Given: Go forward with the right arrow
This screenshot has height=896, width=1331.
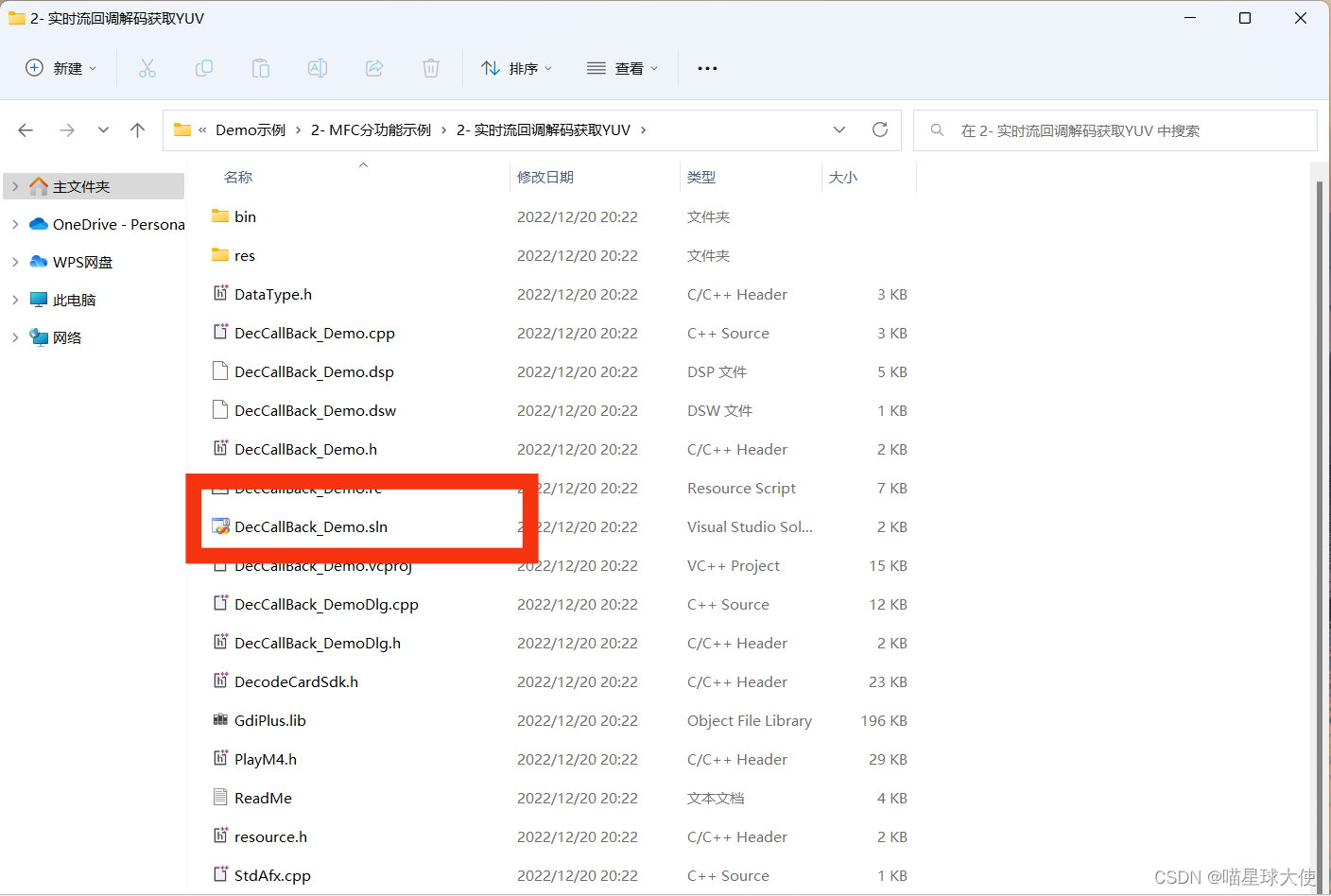Looking at the screenshot, I should click(67, 130).
